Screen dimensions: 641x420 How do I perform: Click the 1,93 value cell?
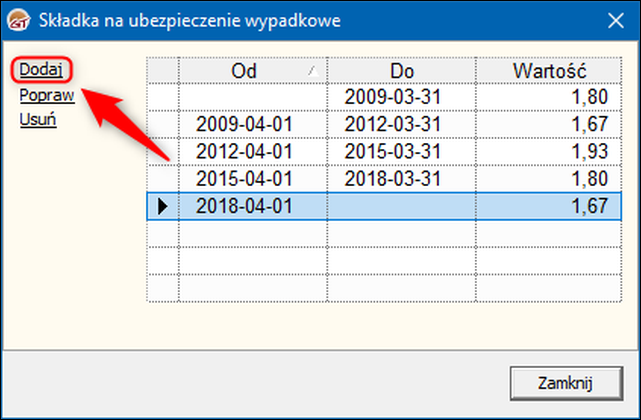click(x=547, y=151)
